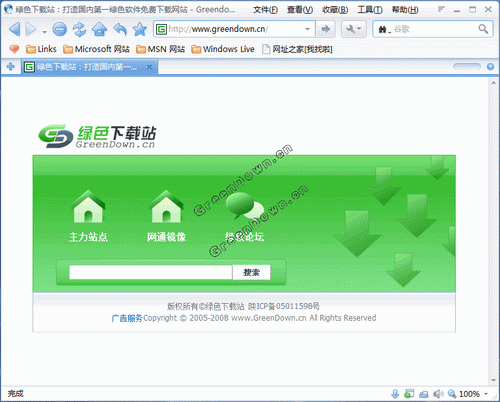This screenshot has height=402, width=500.
Task: Click the undo closed tab arrow
Action: [120, 29]
